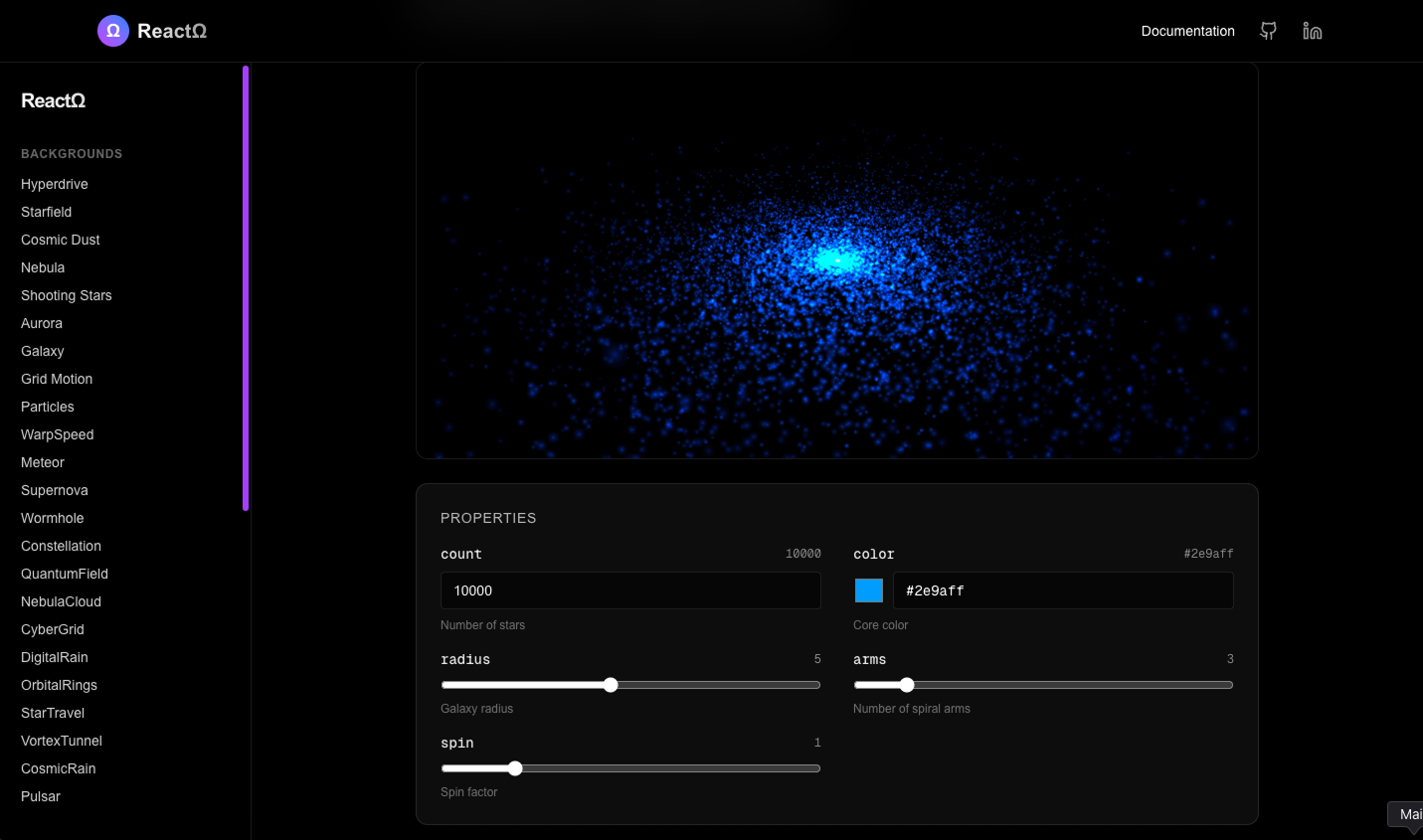Open the Pulsar background
This screenshot has width=1423, height=840.
[40, 796]
